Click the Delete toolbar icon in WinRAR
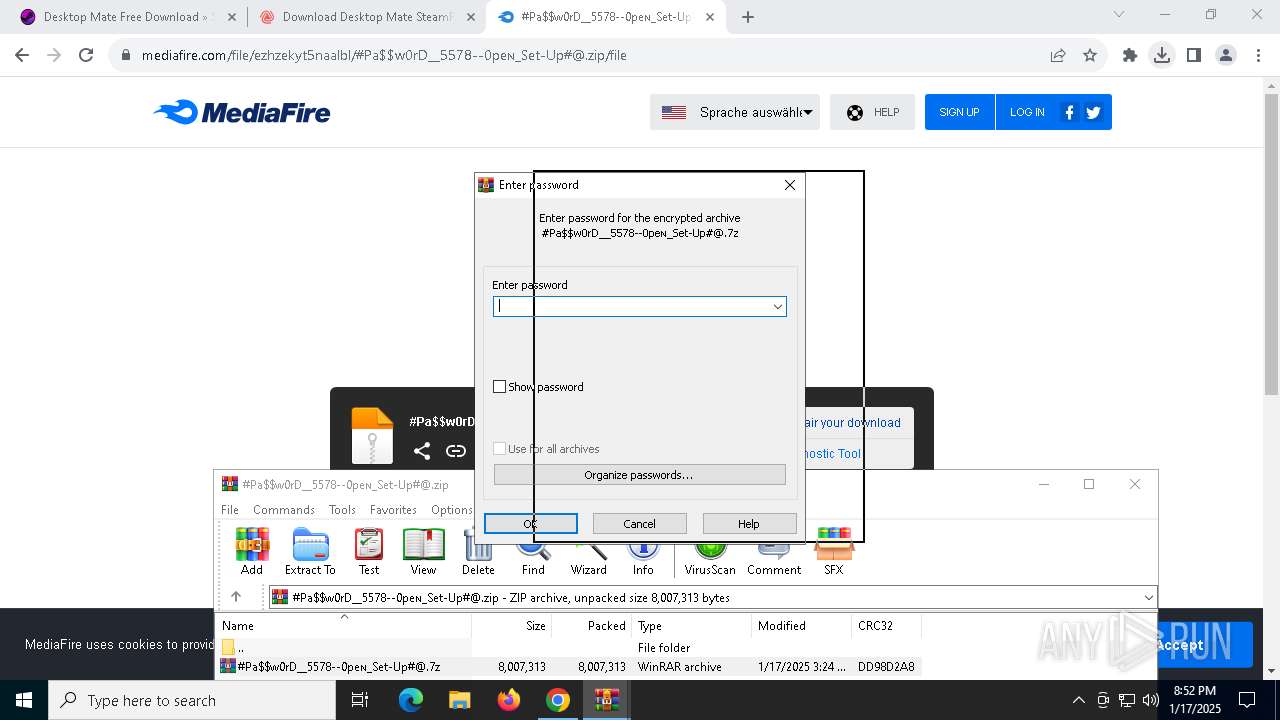1280x720 pixels. click(x=478, y=552)
